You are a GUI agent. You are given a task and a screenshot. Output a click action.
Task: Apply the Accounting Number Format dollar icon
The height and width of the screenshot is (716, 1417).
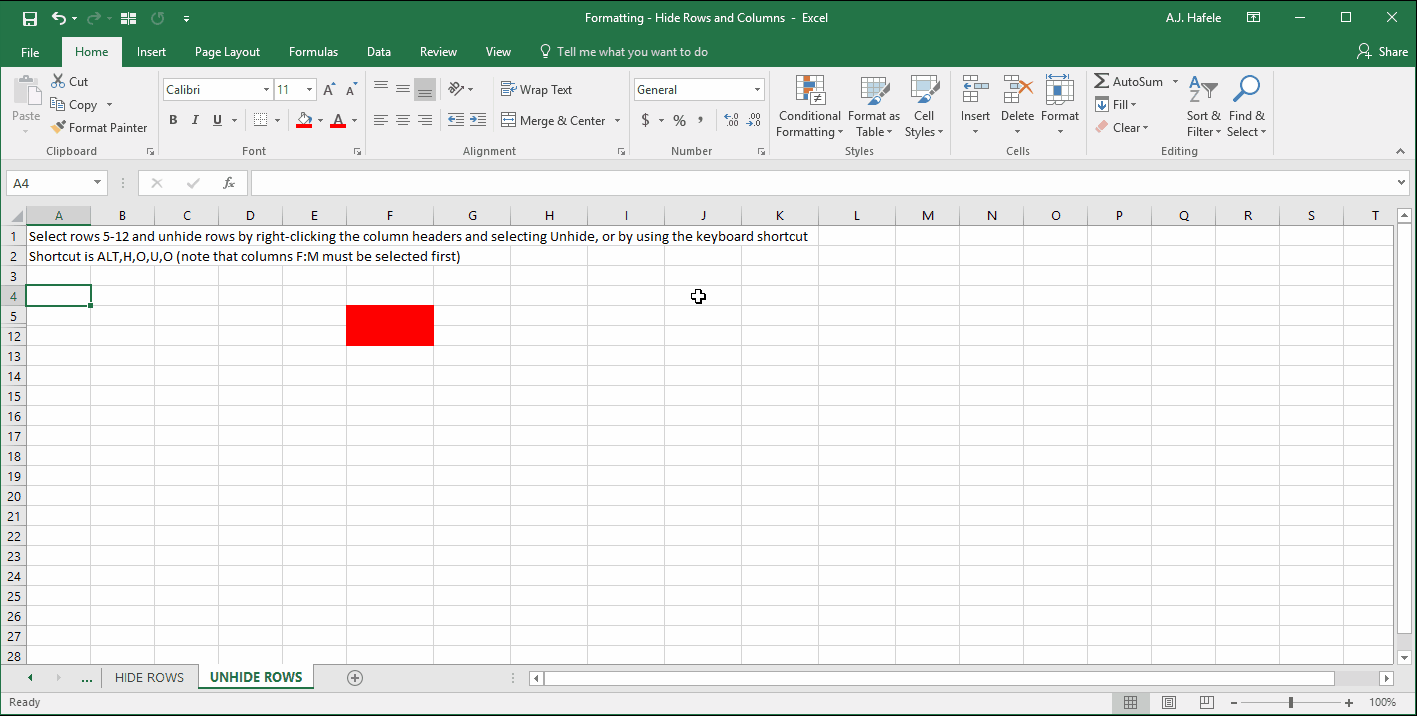tap(646, 121)
